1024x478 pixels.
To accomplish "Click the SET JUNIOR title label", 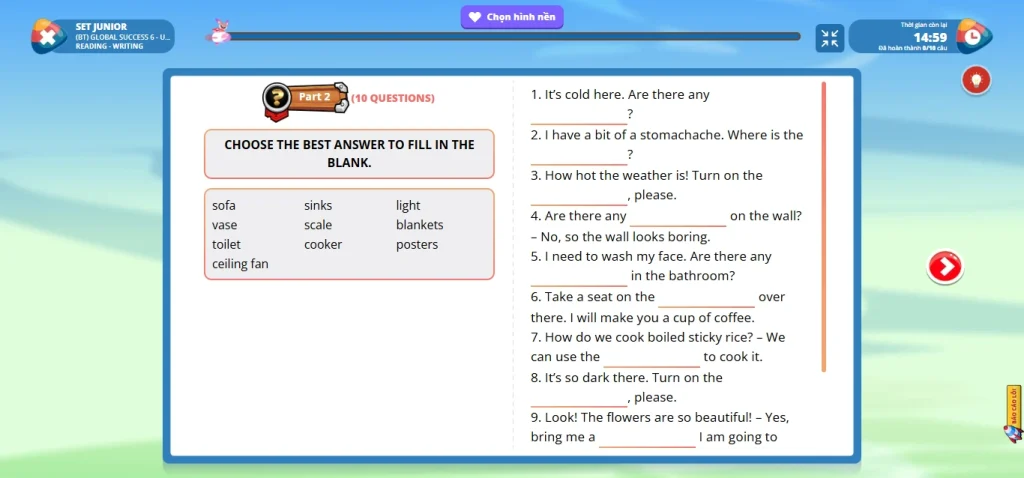I will 101,27.
